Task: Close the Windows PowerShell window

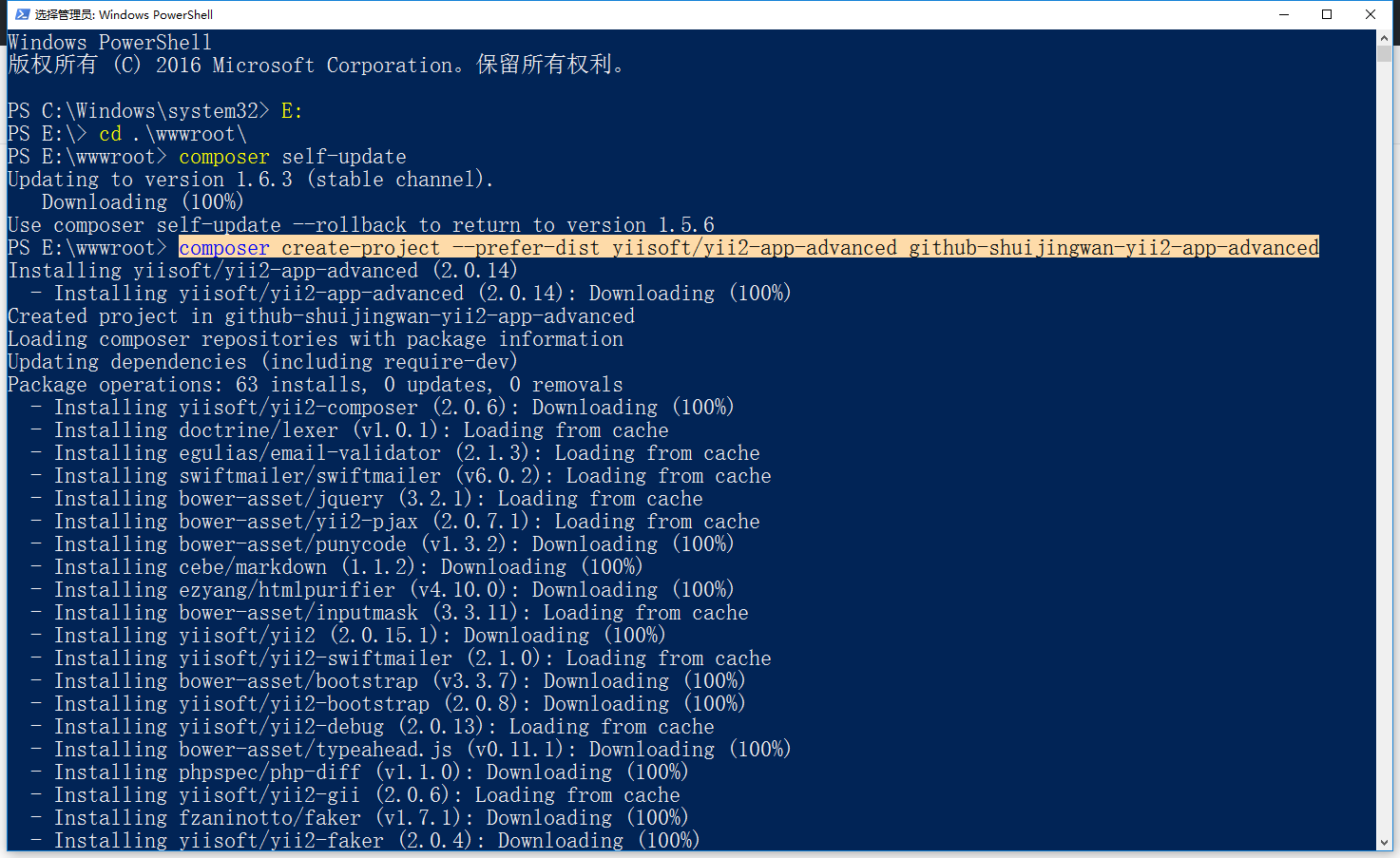Action: click(1371, 14)
